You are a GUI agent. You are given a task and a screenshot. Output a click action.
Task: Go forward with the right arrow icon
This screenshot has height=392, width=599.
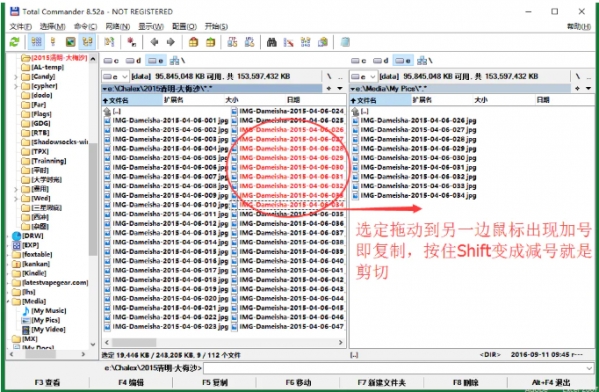(x=171, y=42)
